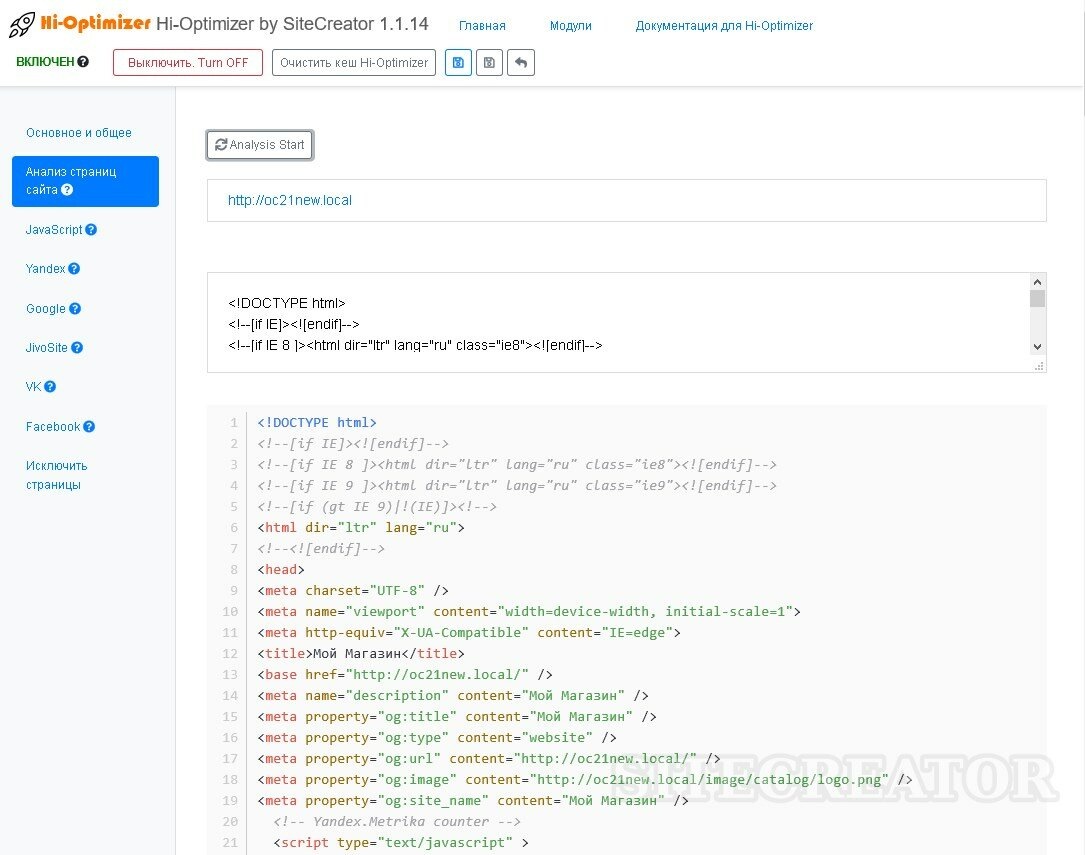Select VK sidebar tab
Image resolution: width=1085 pixels, height=855 pixels.
coord(33,387)
